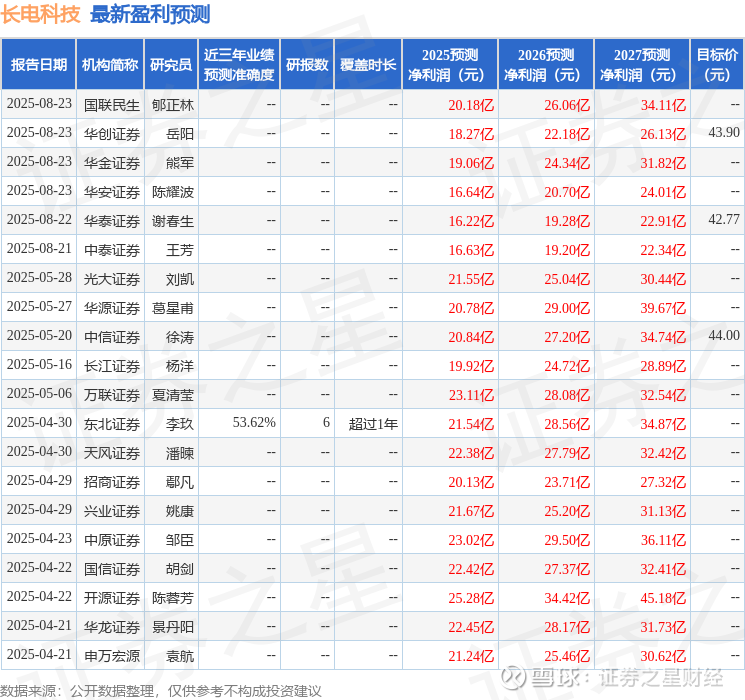
Task: Select the 国联民生 institution cell
Action: coord(112,105)
